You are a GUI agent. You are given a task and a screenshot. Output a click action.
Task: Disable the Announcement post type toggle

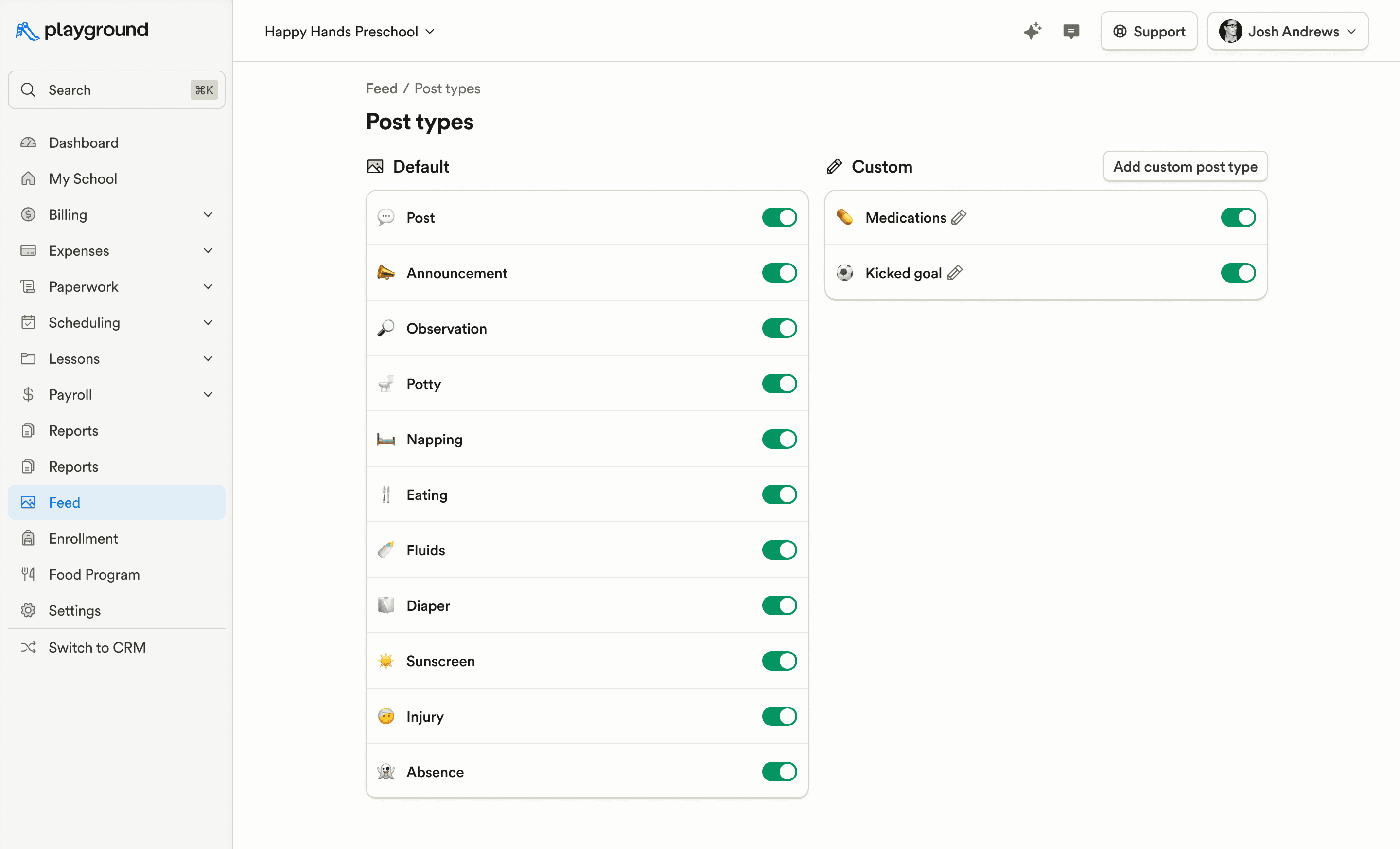click(x=779, y=273)
